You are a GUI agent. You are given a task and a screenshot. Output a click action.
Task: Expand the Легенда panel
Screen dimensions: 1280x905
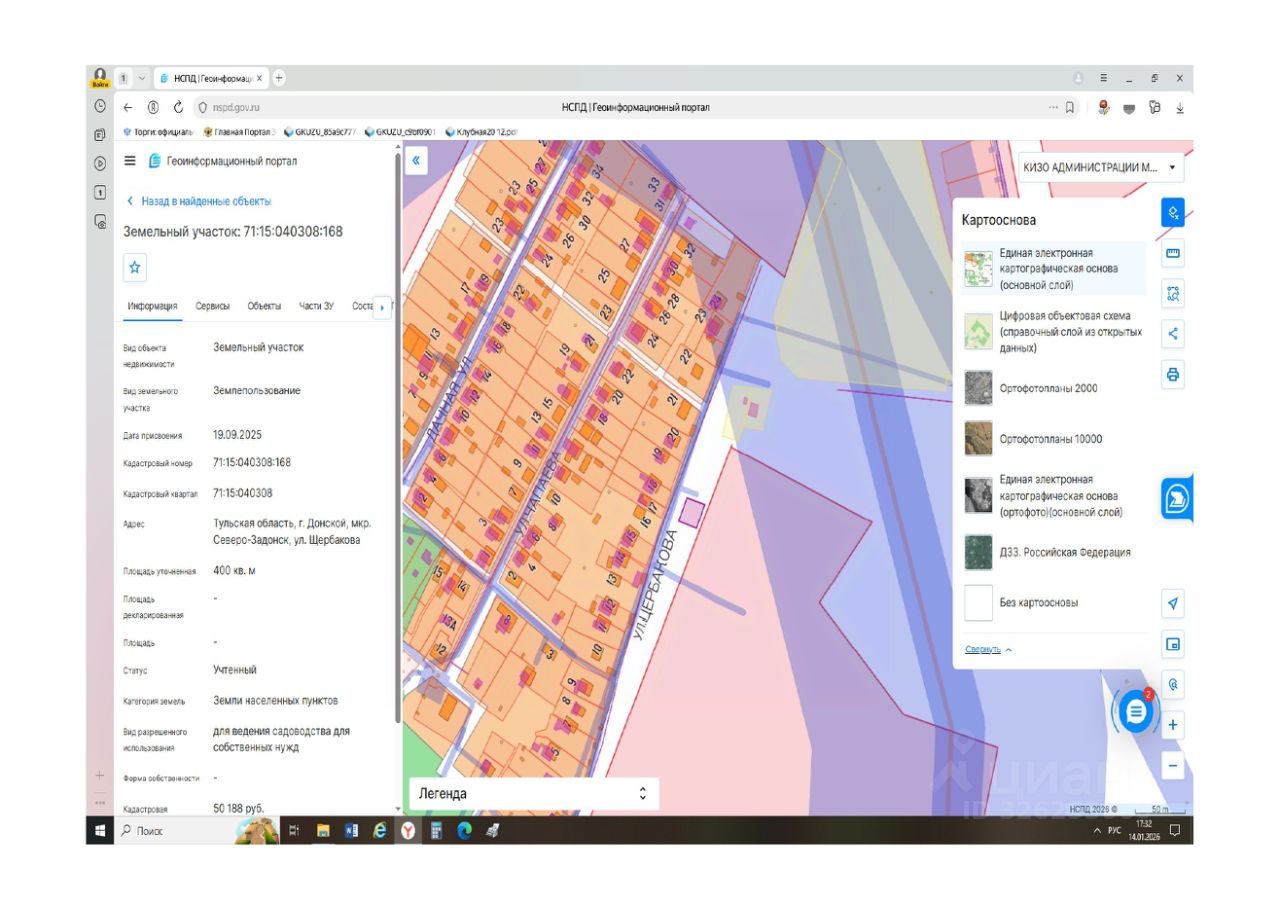[x=534, y=794]
